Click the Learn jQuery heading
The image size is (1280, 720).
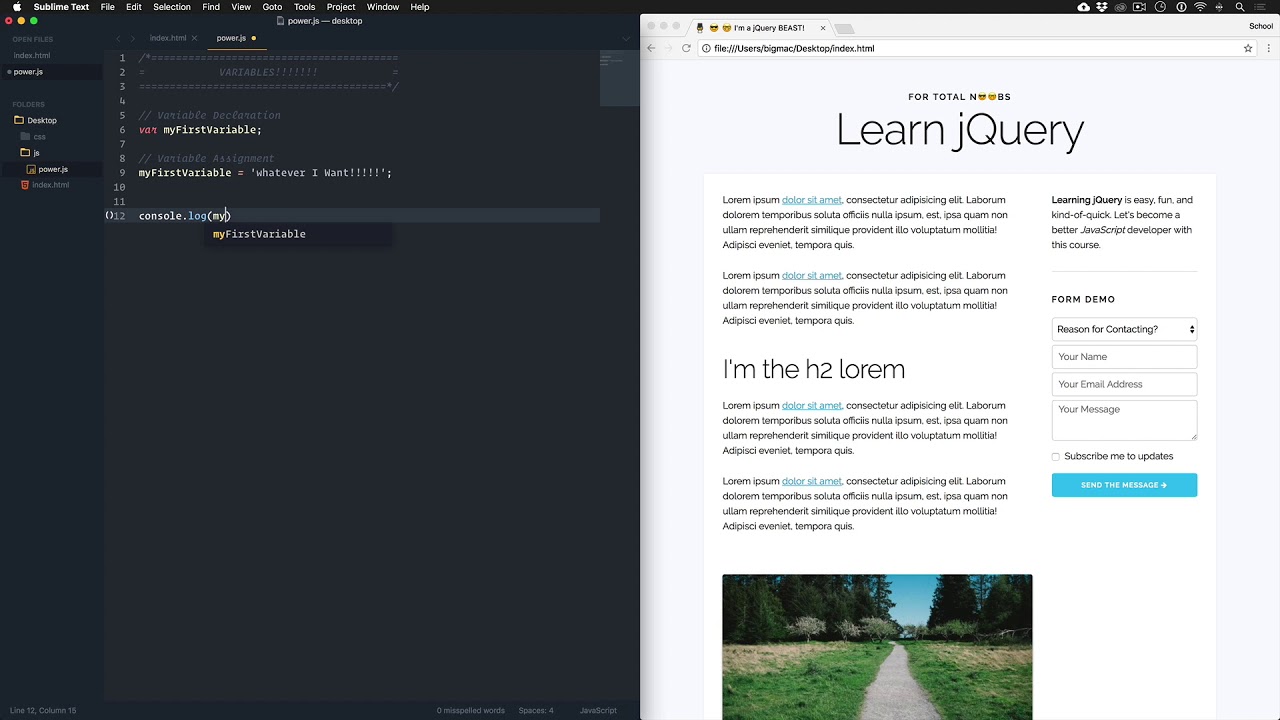960,130
